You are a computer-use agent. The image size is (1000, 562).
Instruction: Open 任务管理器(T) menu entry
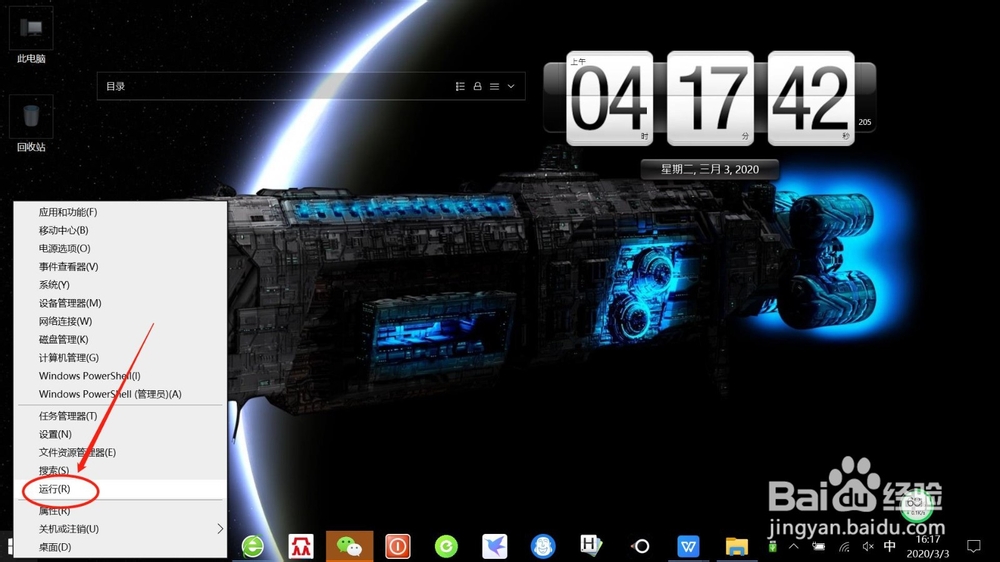120,416
